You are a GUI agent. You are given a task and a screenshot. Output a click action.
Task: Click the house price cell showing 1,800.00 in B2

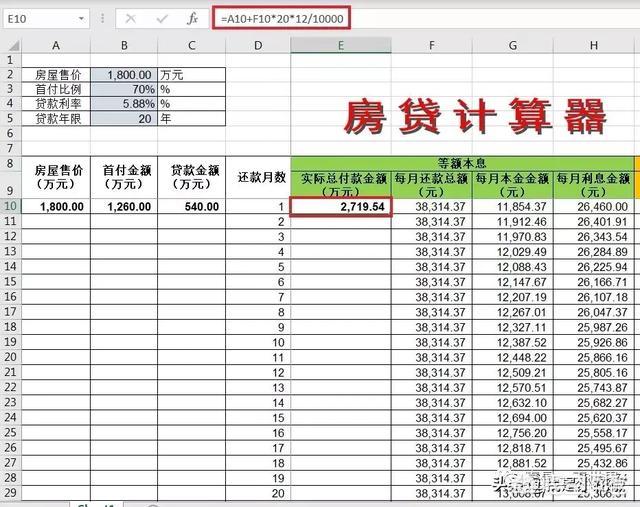(123, 74)
